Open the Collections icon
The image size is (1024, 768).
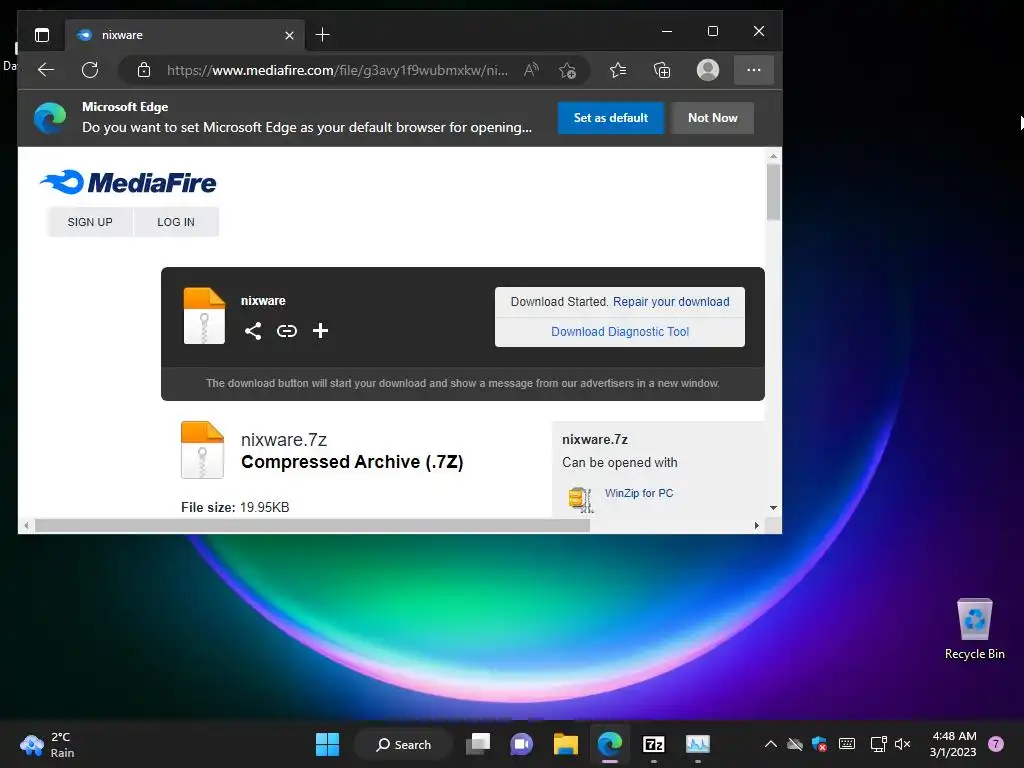[662, 70]
